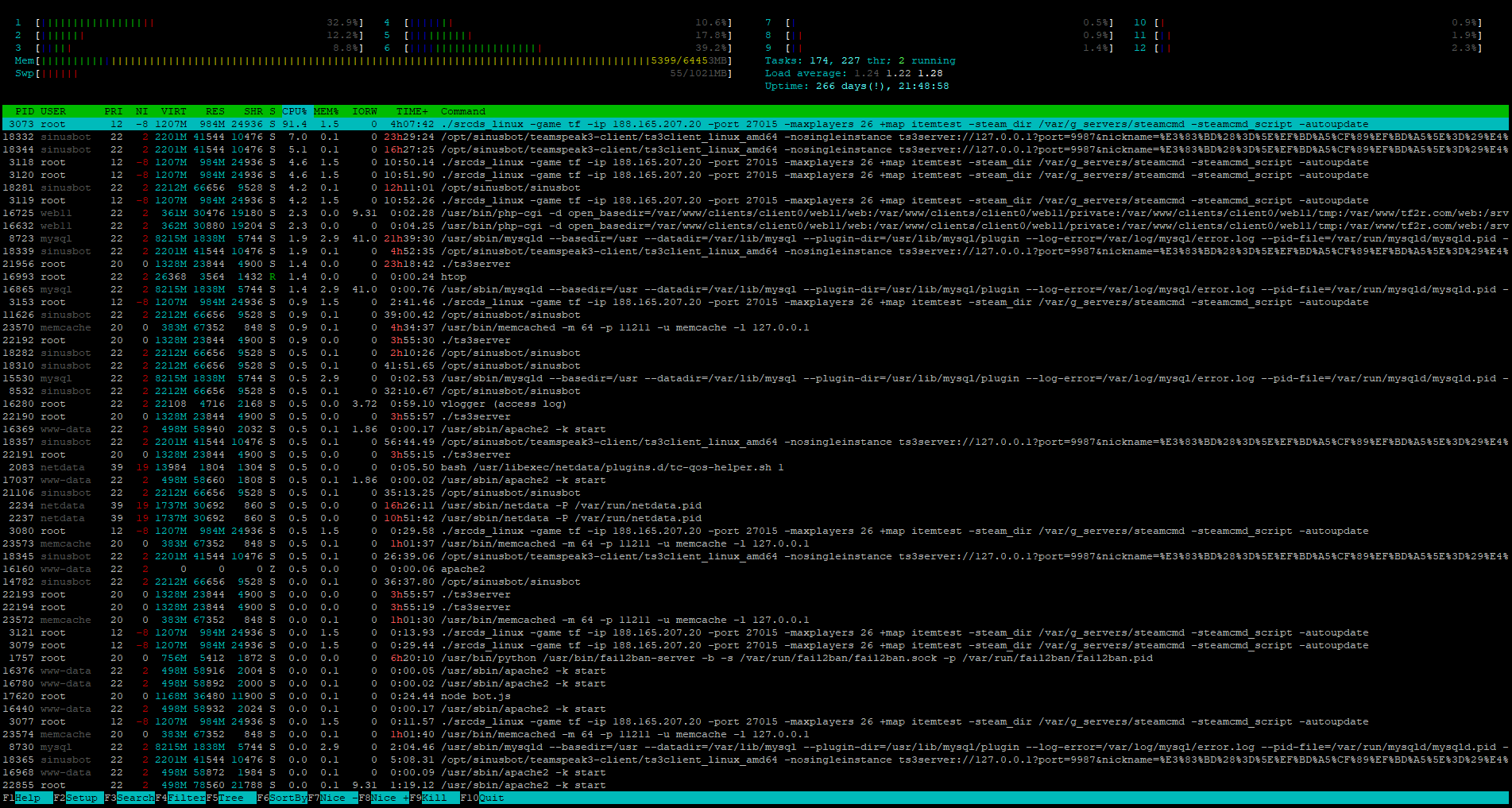
Task: Click F1 Help in function bar
Action: (27, 798)
